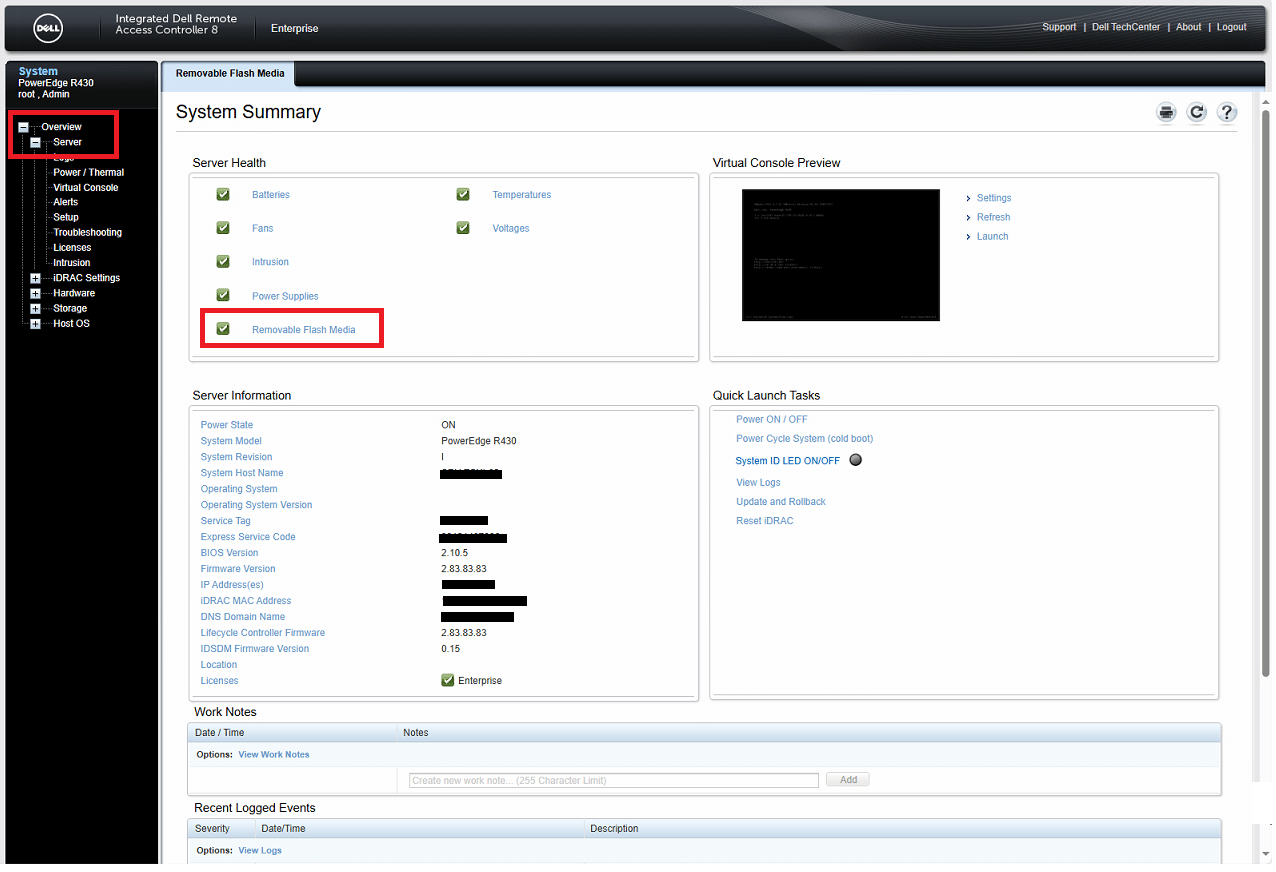This screenshot has width=1276, height=872.
Task: Expand the Storage tree node
Action: click(x=35, y=309)
